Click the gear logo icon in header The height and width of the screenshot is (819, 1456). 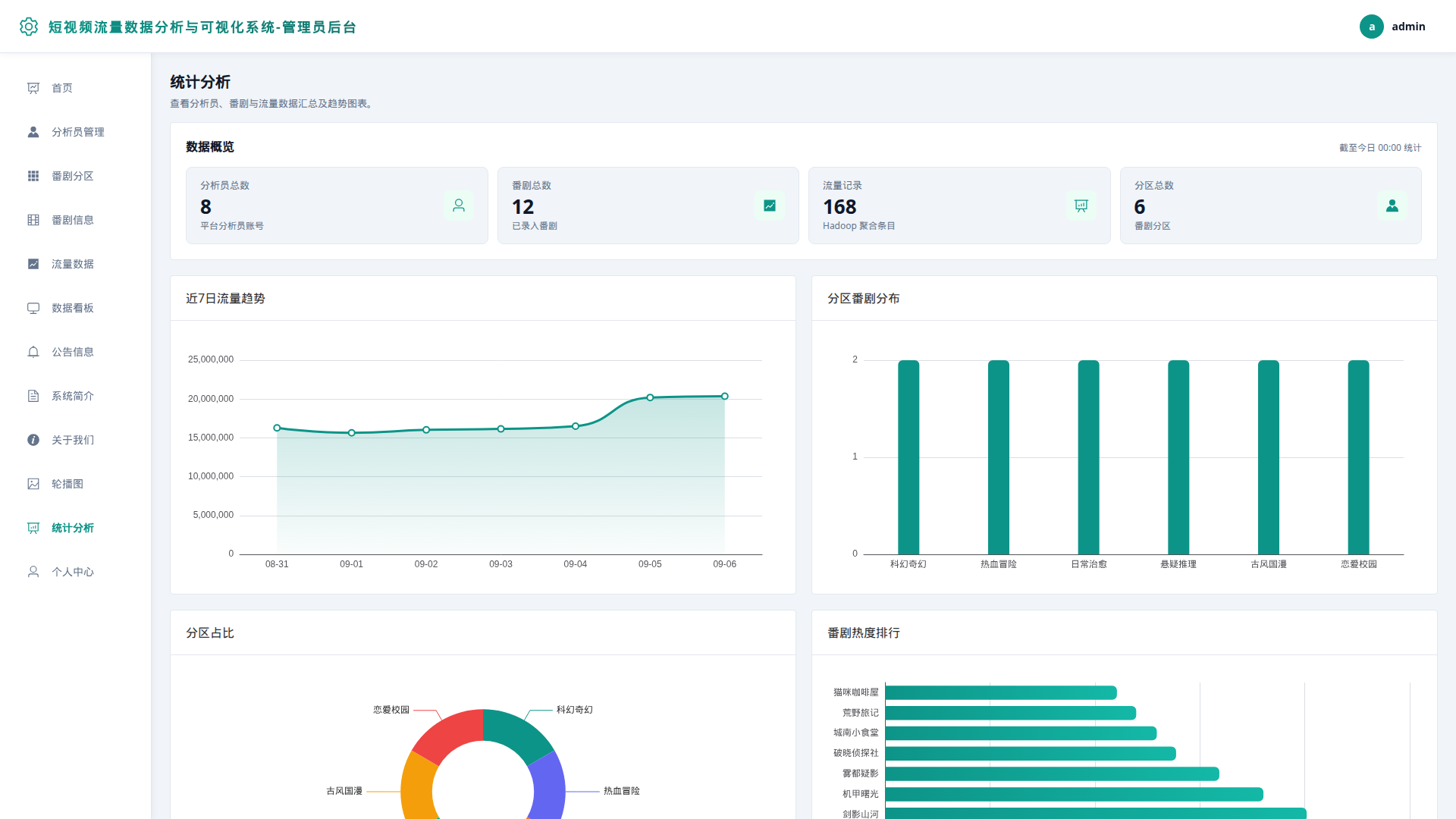tap(29, 27)
